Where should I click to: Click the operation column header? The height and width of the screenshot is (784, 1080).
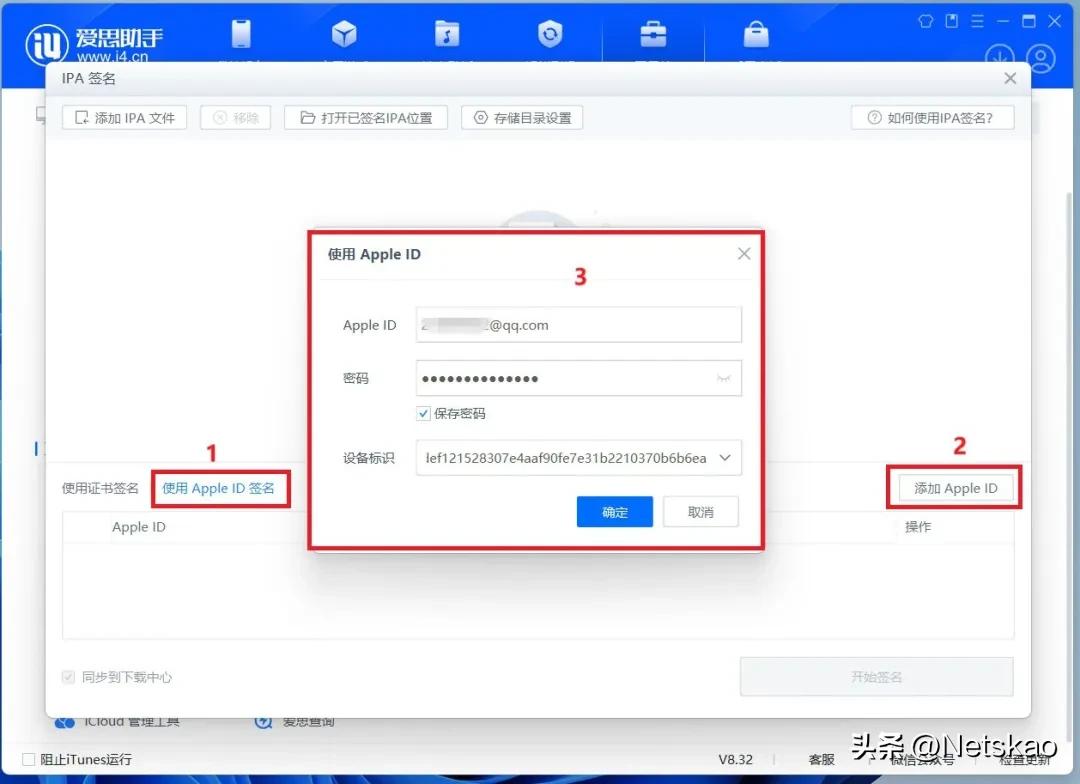click(x=917, y=527)
